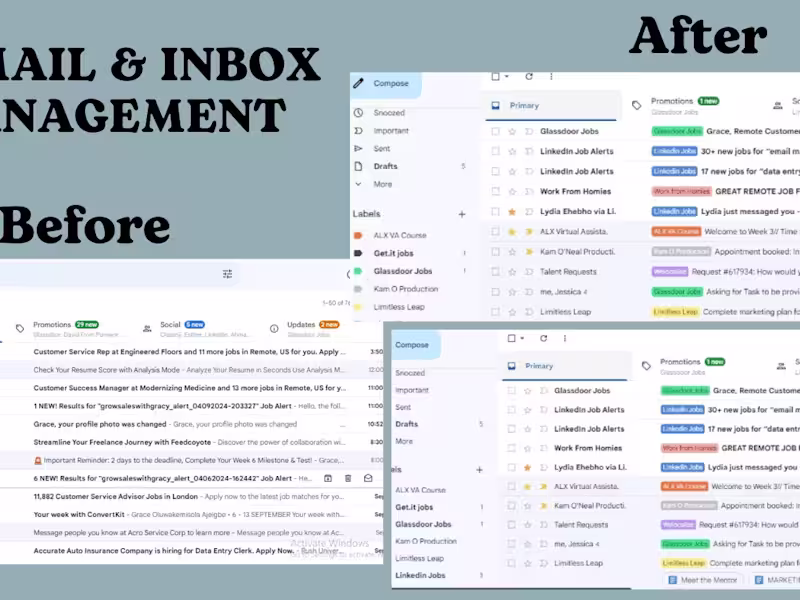800x600 pixels.
Task: Switch to Social tab with 5 new
Action: [182, 324]
